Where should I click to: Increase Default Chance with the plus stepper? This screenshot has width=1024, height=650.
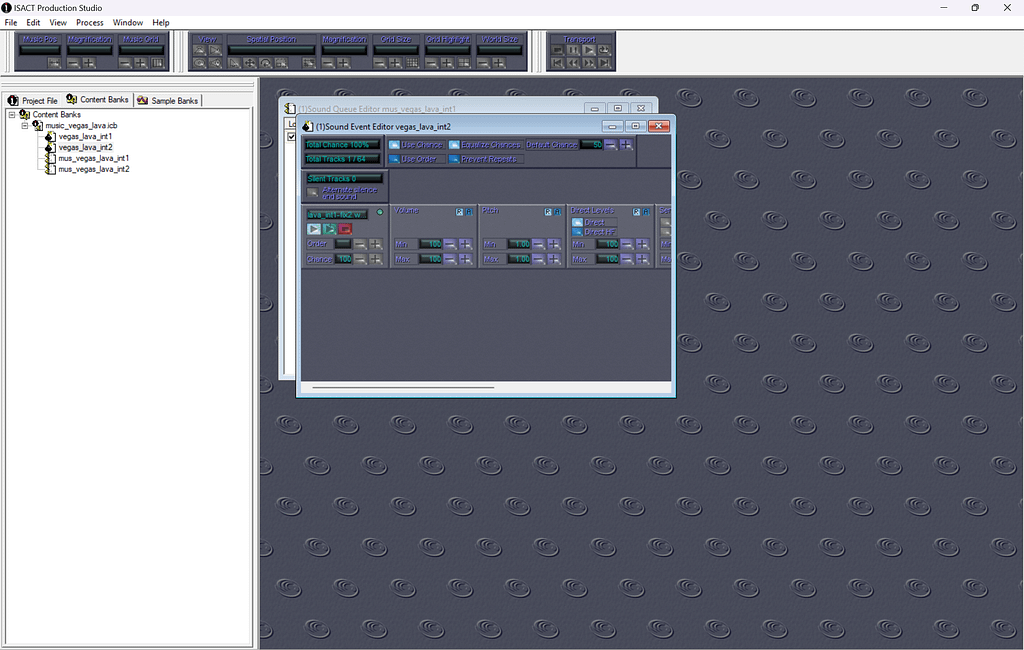625,145
